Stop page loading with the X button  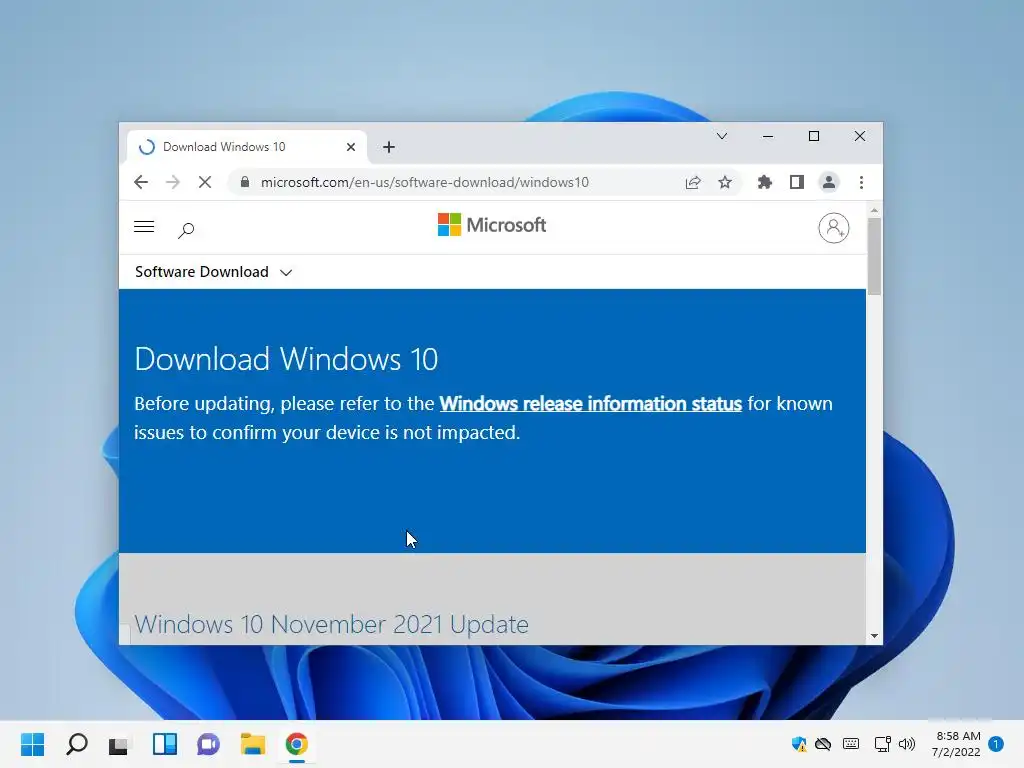pyautogui.click(x=205, y=182)
